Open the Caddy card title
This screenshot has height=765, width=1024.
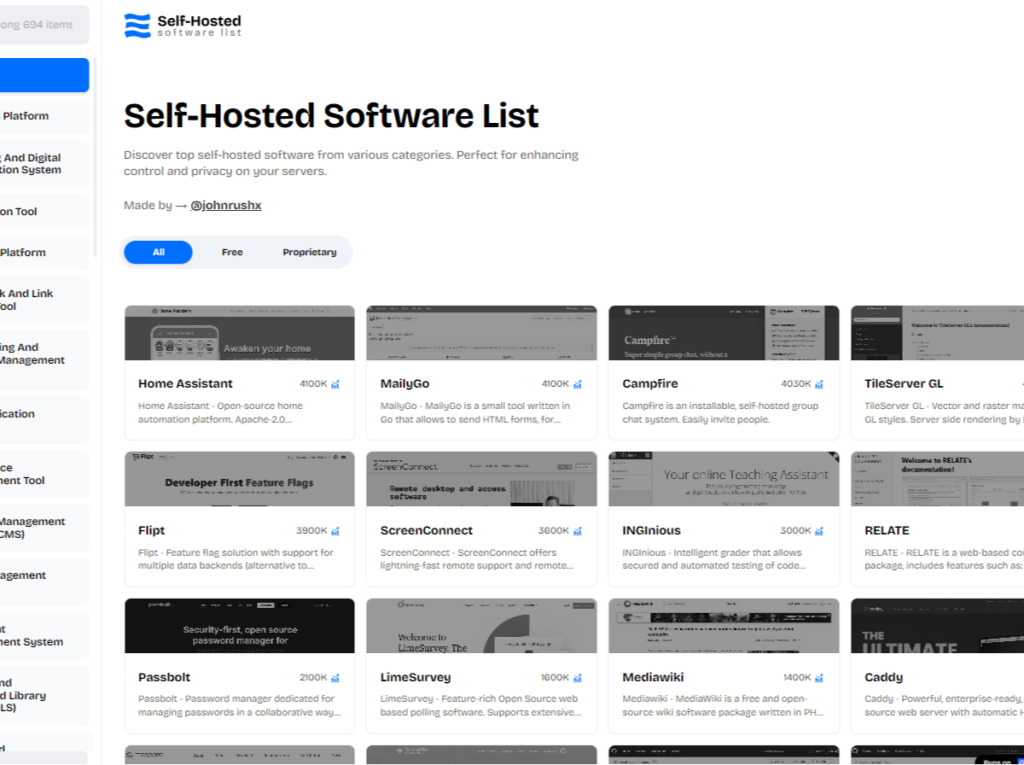click(884, 677)
